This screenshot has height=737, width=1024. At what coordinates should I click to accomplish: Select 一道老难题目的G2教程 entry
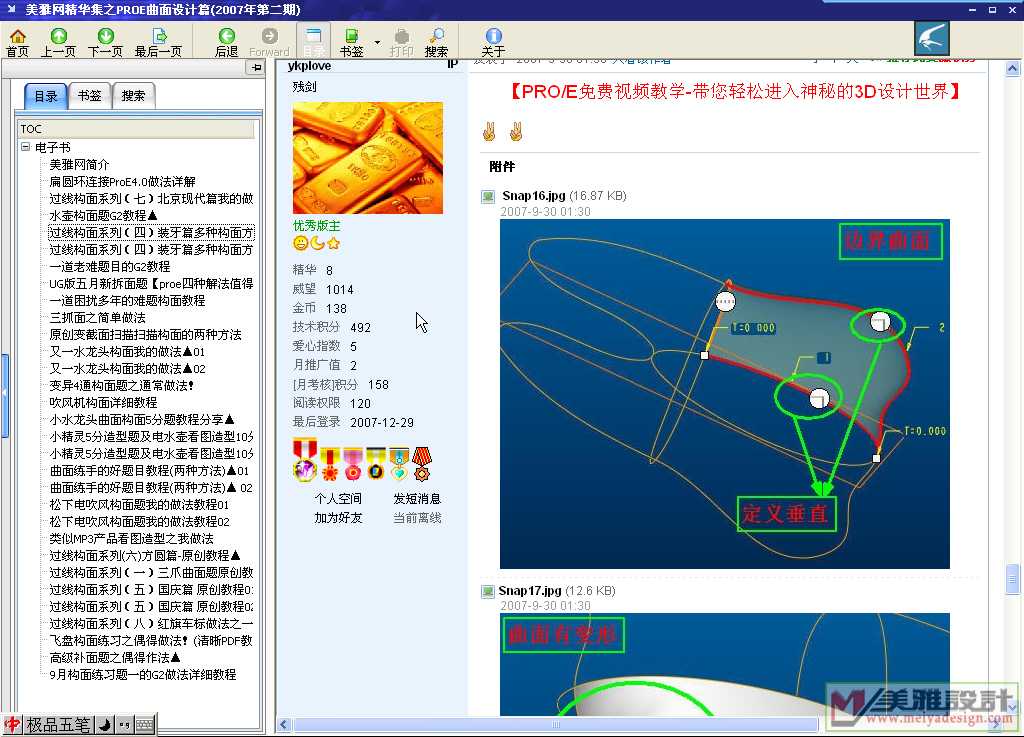pyautogui.click(x=110, y=266)
